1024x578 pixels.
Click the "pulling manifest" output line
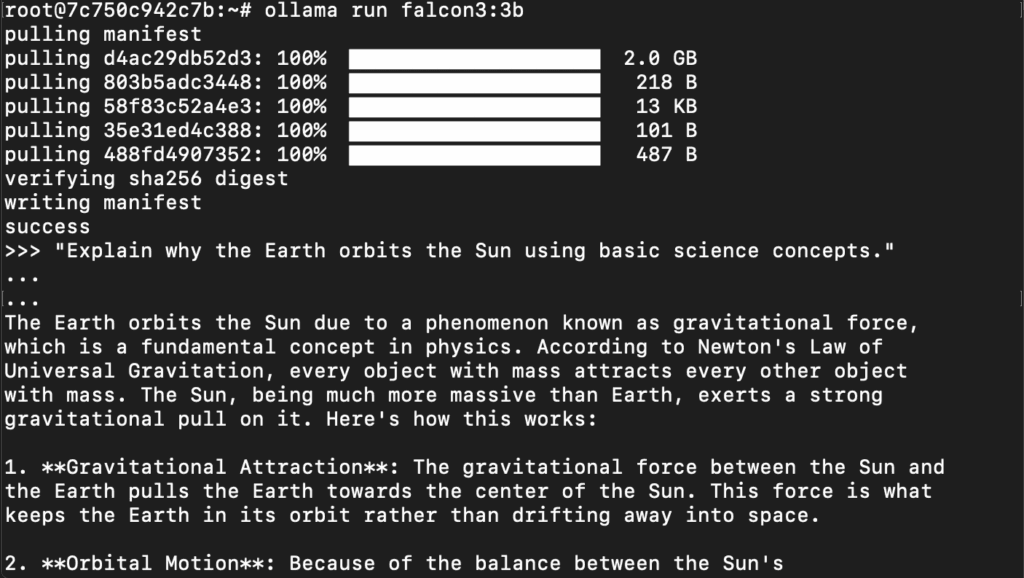point(103,34)
